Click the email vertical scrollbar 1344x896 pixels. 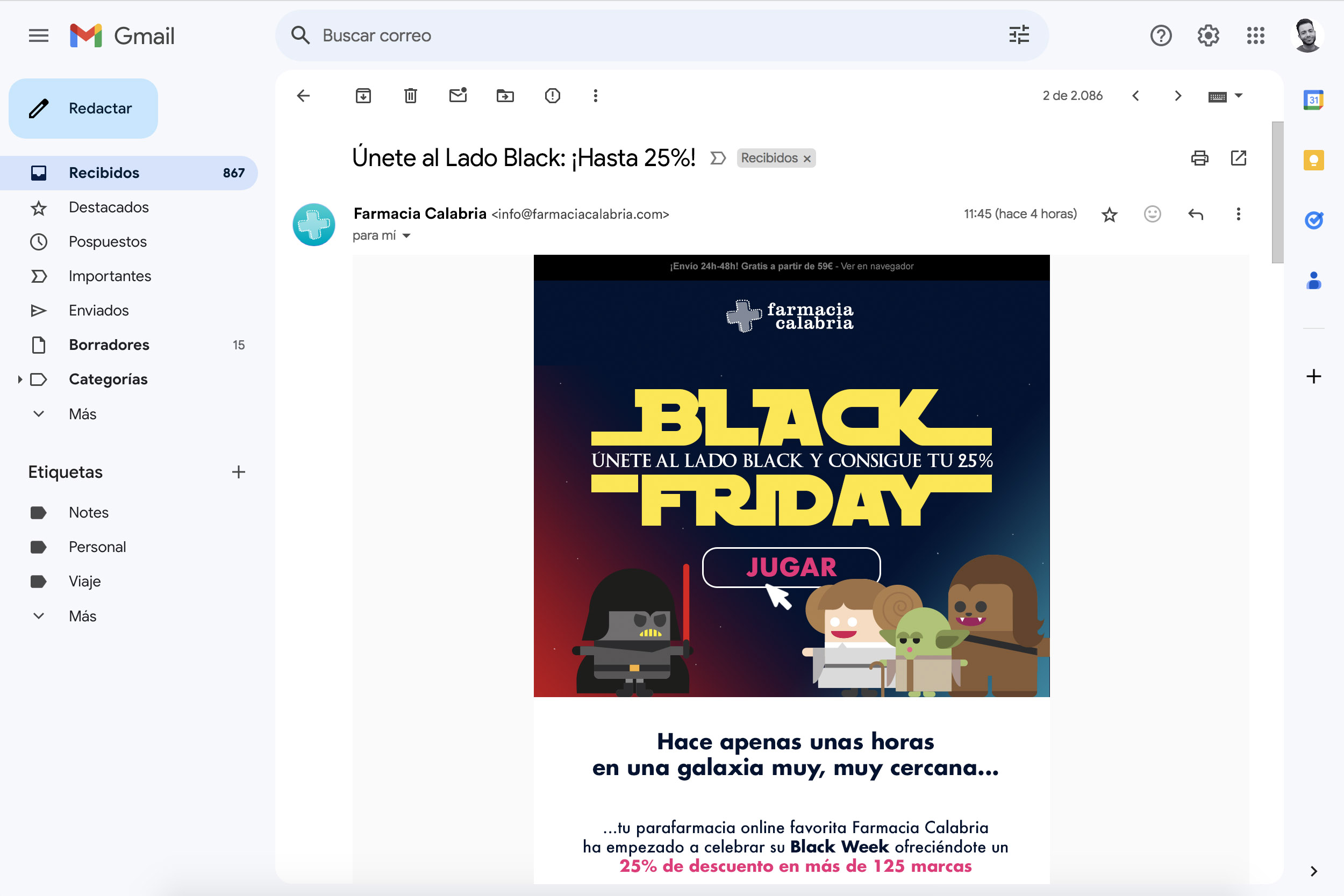coord(1277,192)
